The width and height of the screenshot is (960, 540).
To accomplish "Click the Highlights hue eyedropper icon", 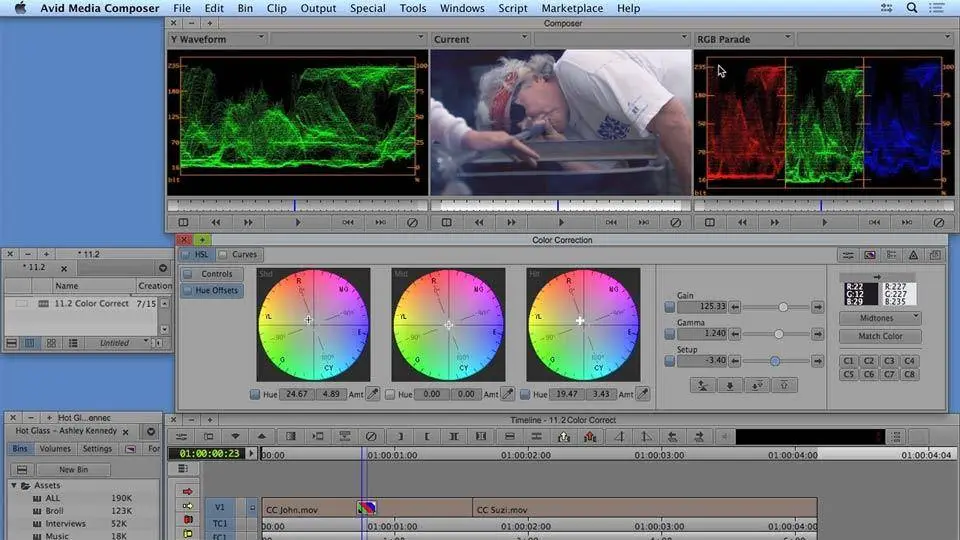I will click(x=642, y=394).
